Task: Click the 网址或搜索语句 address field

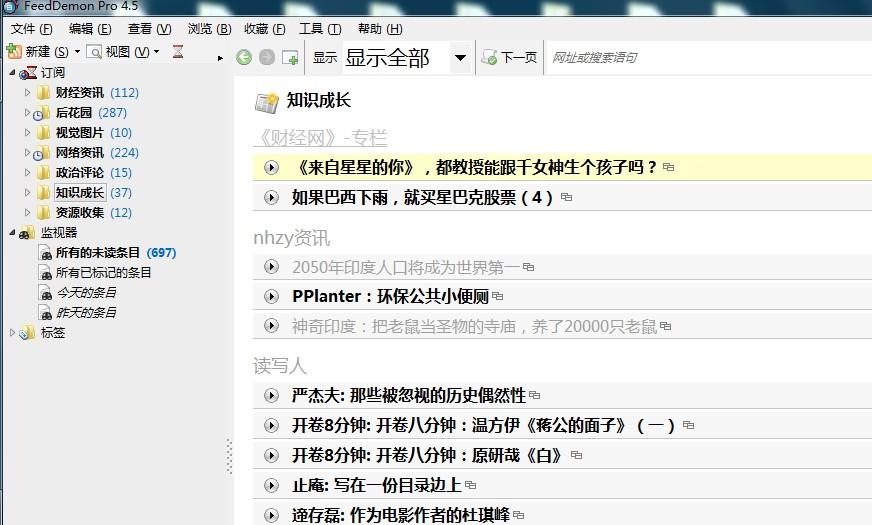Action: 709,57
